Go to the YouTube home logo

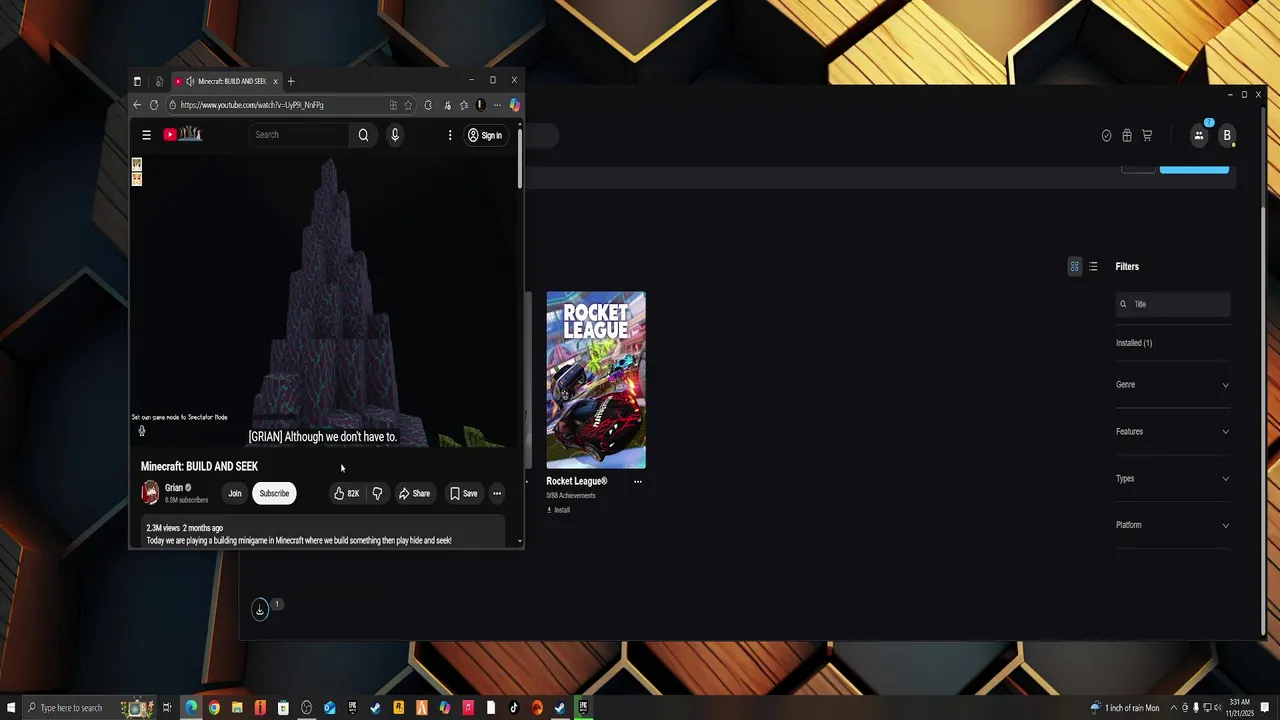(183, 134)
